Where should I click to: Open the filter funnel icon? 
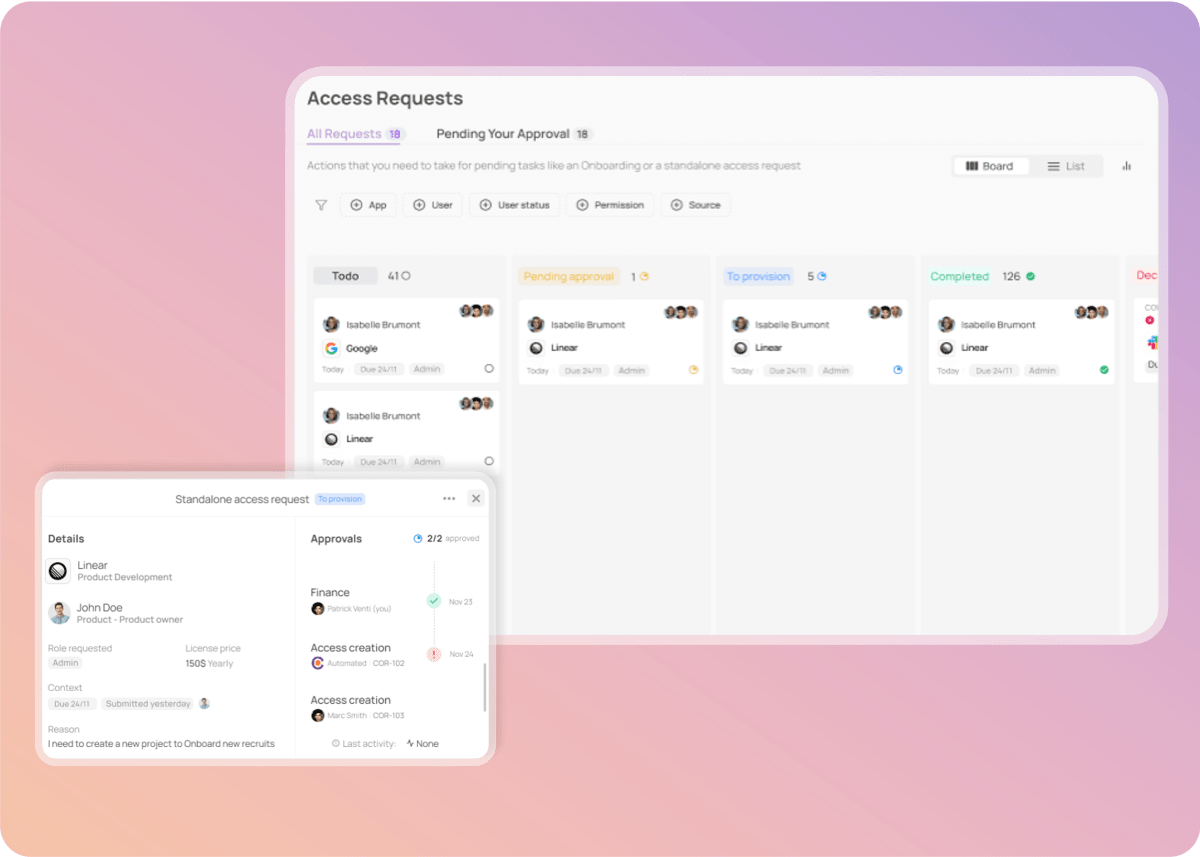(x=321, y=205)
